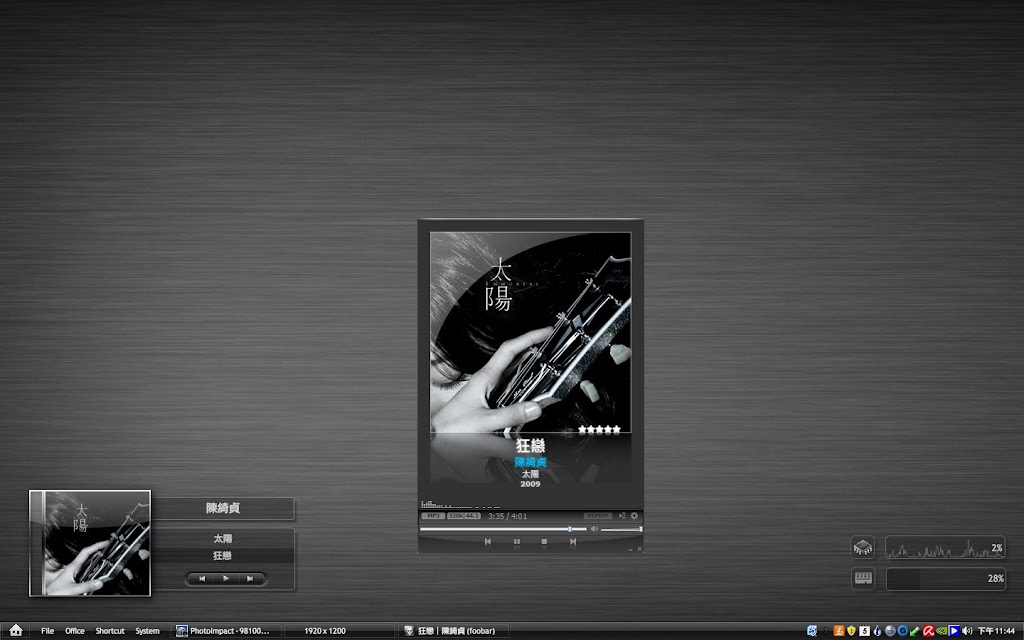The width and height of the screenshot is (1024, 640).
Task: Click the CPU usage graph showing 2%
Action: [945, 548]
